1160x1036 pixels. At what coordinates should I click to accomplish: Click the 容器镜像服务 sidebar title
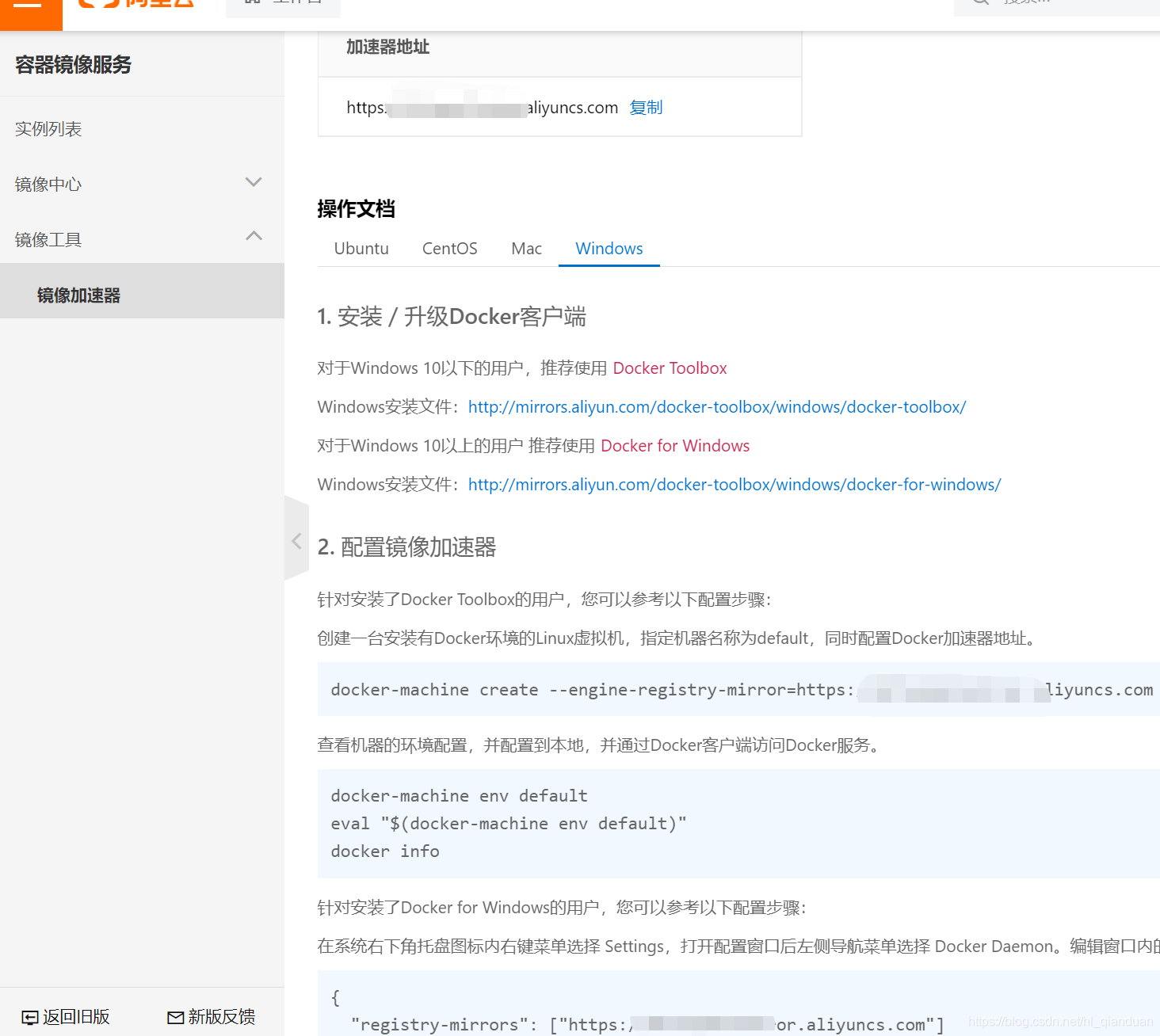click(74, 65)
